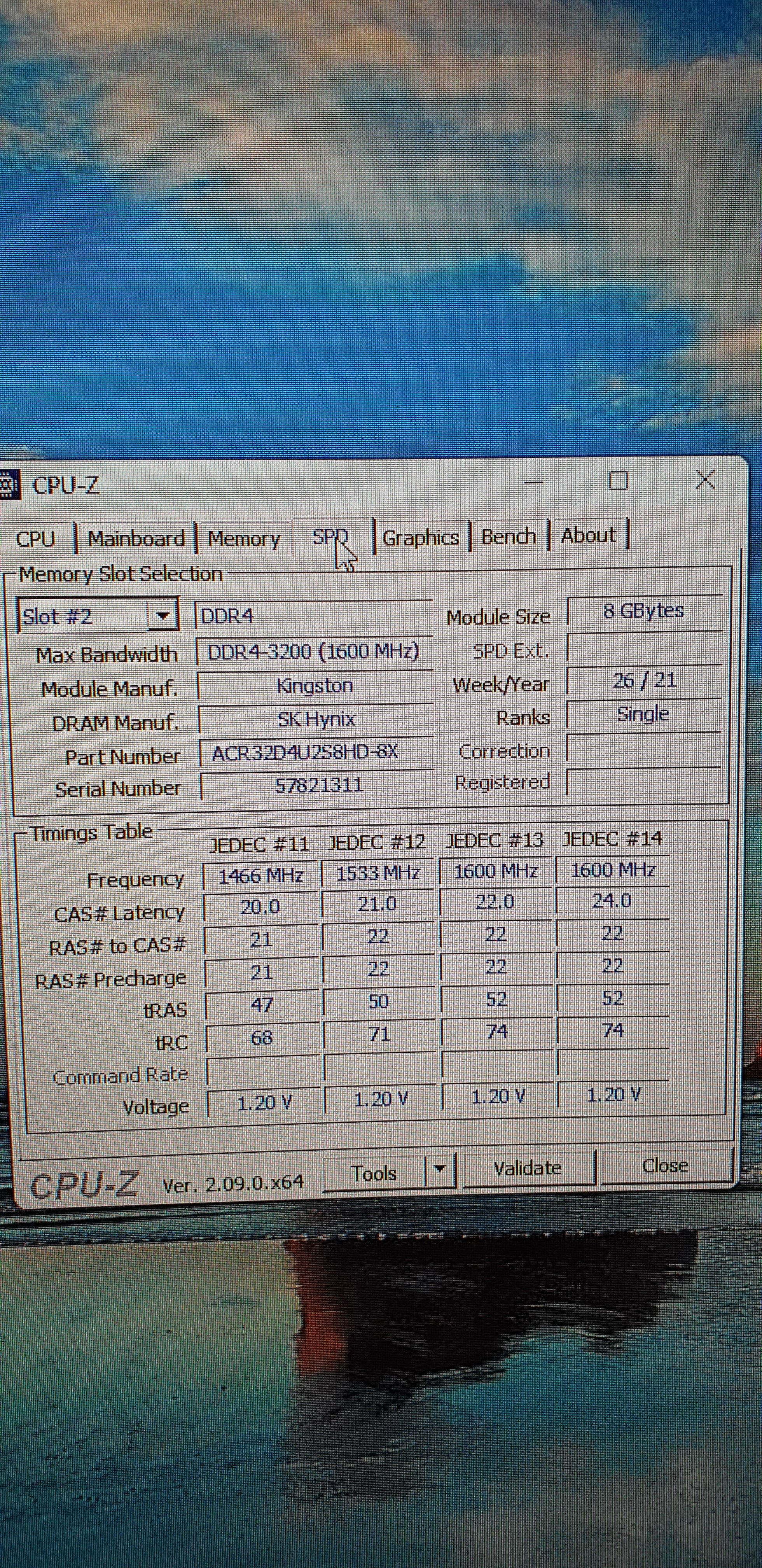Screen dimensions: 762x1568
Task: Select the SPD tab
Action: point(330,537)
